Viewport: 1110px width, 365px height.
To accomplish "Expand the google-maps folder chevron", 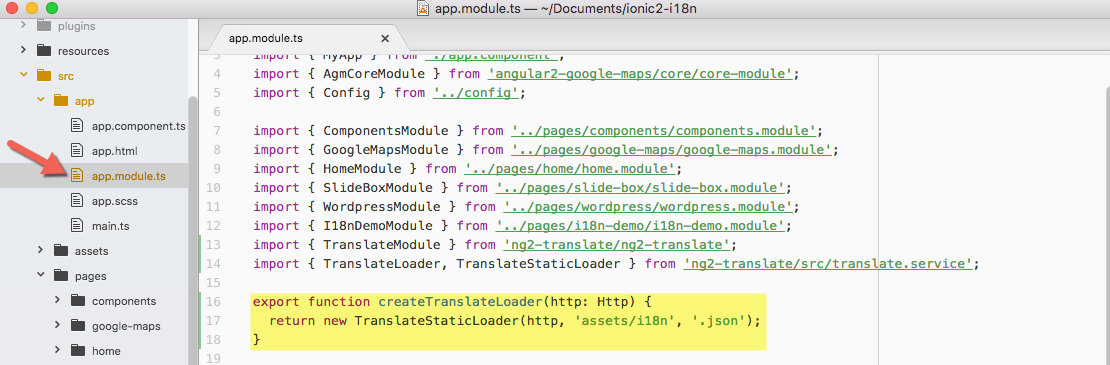I will click(x=57, y=325).
